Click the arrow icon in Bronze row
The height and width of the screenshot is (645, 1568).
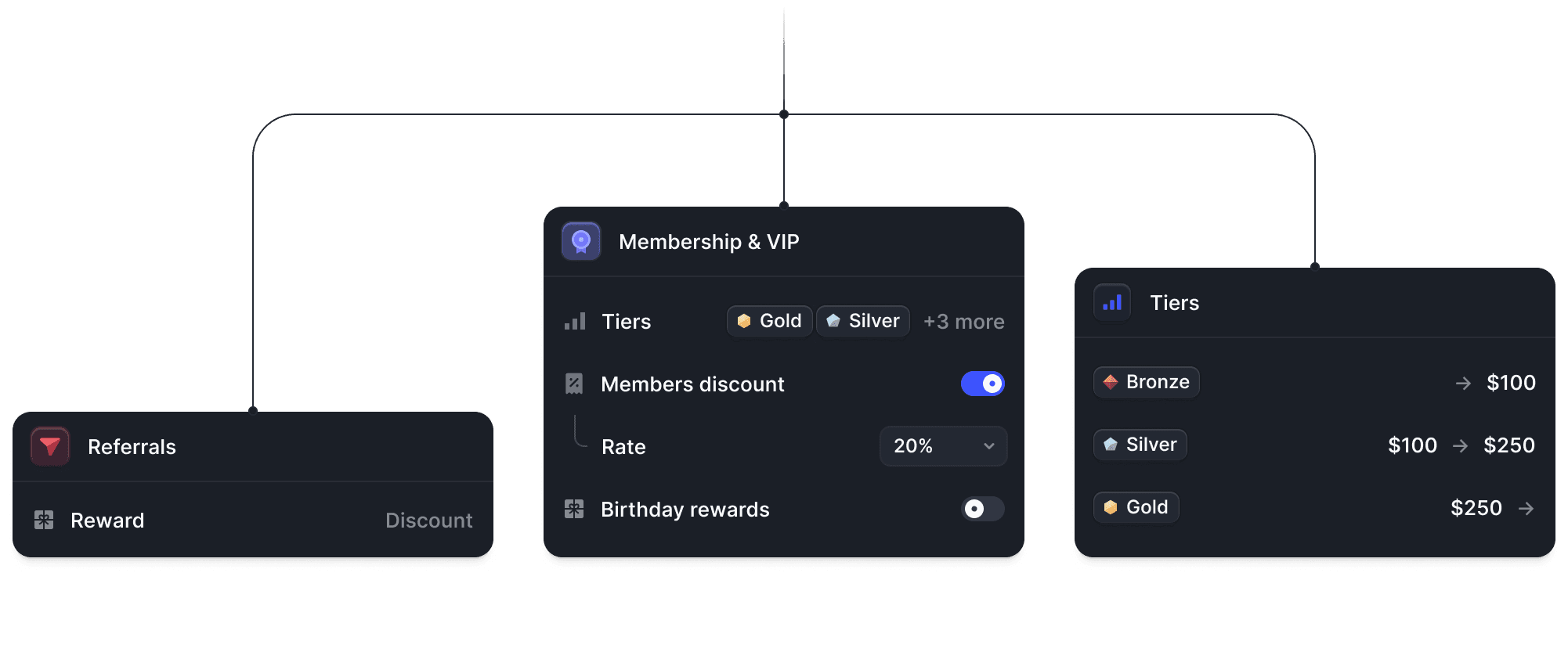(1463, 383)
